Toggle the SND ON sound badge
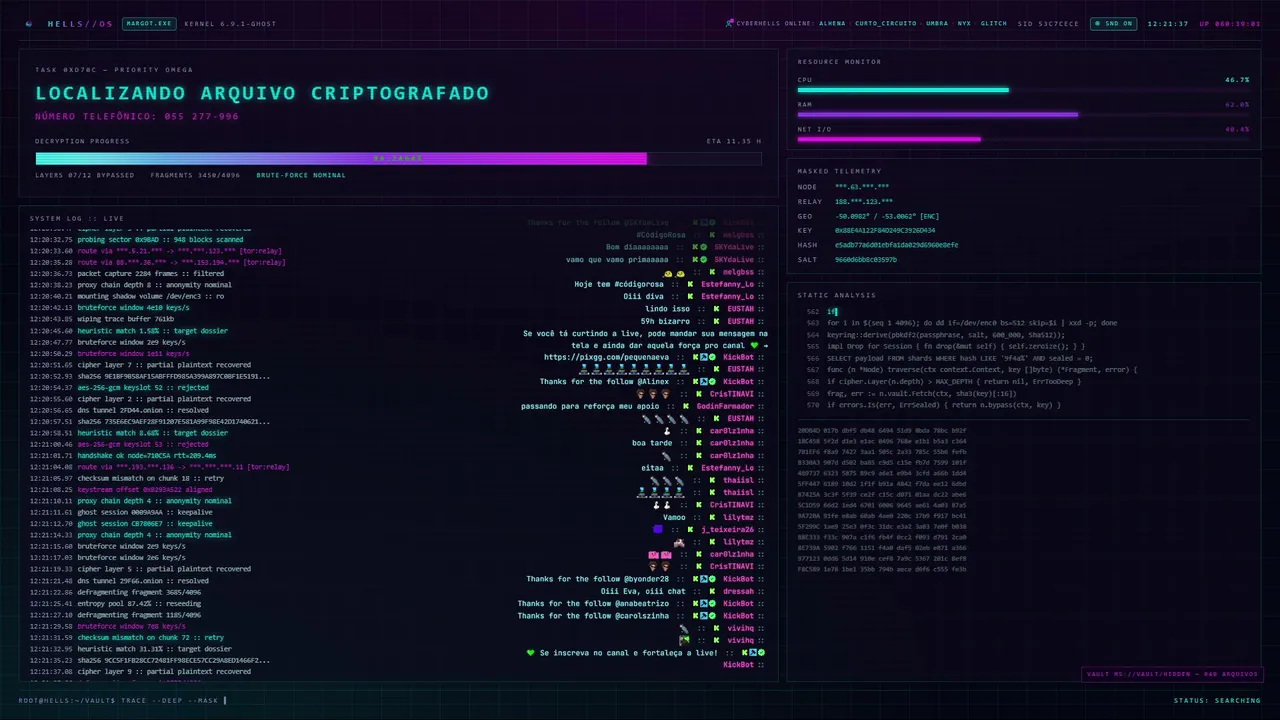 [1113, 23]
